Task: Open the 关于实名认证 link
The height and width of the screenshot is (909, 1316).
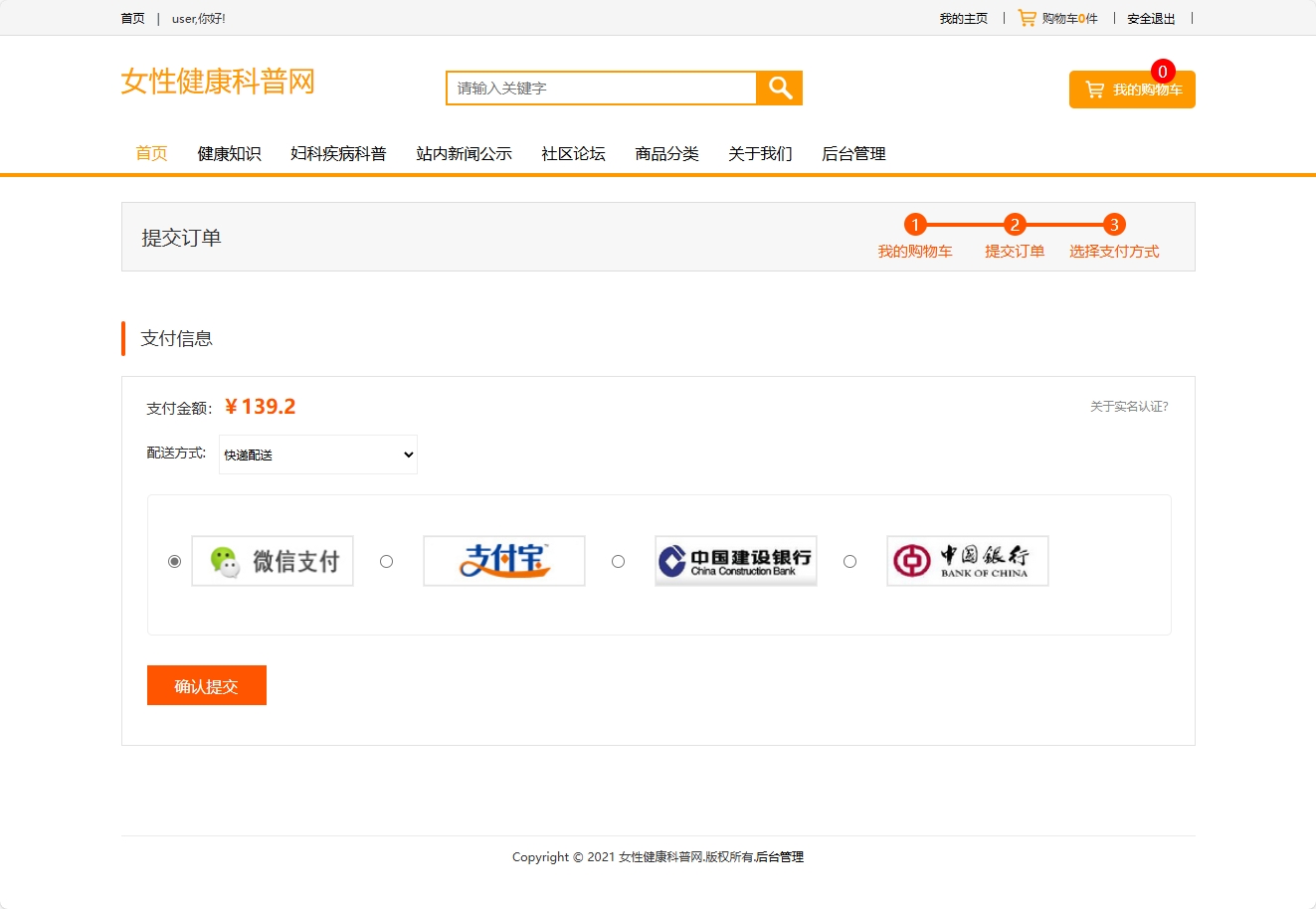Action: [x=1129, y=406]
